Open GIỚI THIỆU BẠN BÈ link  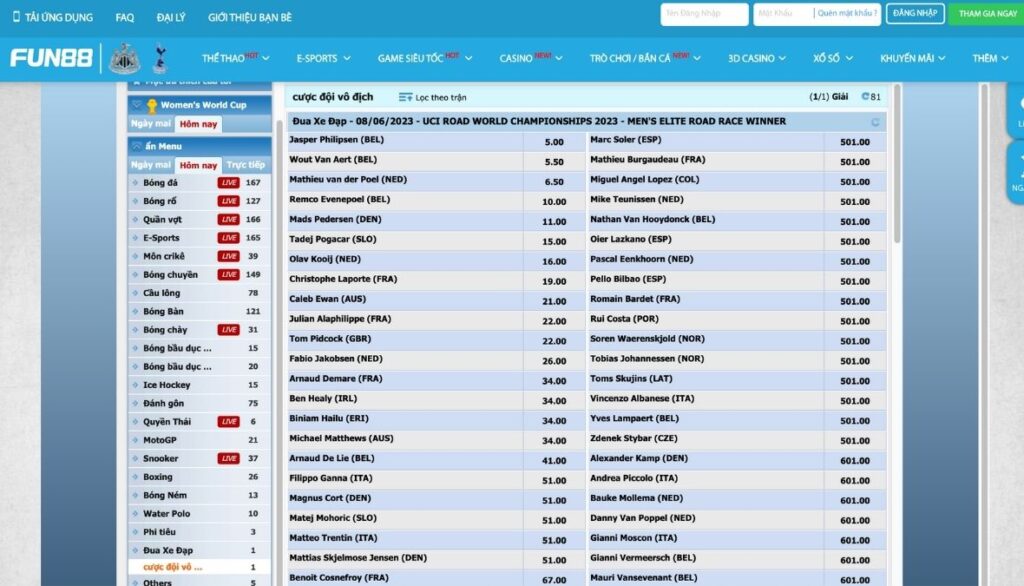point(249,18)
